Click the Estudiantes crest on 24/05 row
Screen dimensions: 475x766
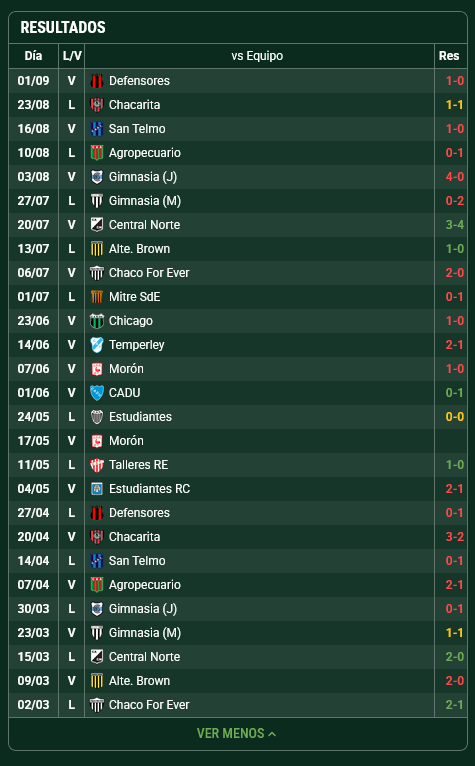pyautogui.click(x=97, y=417)
